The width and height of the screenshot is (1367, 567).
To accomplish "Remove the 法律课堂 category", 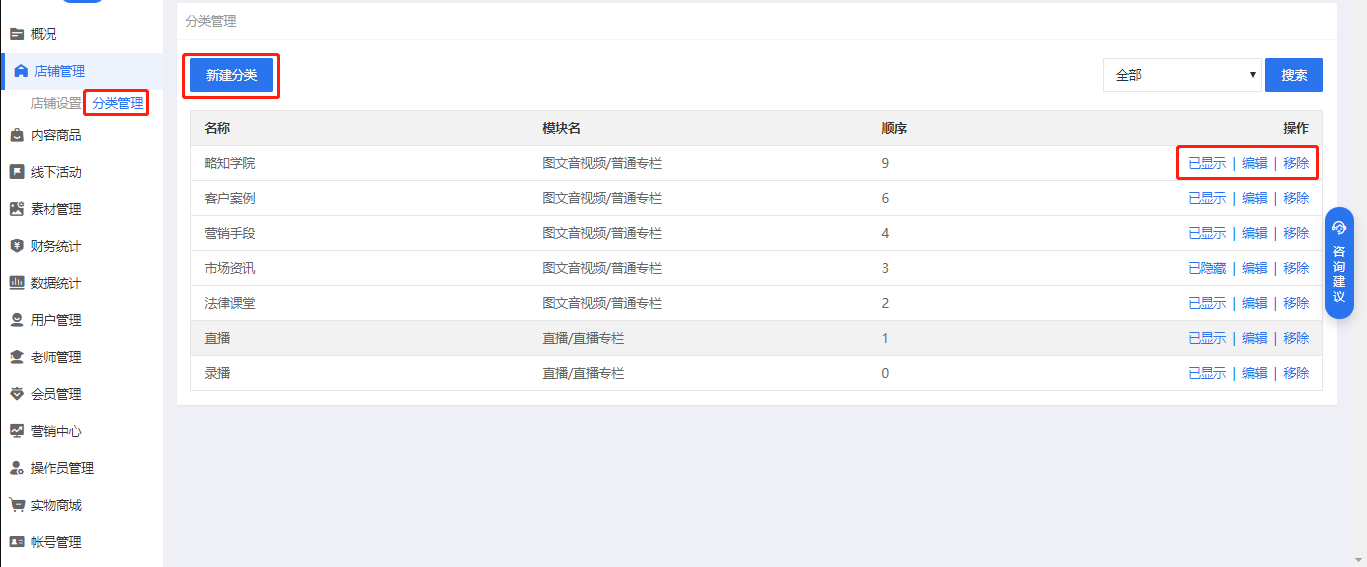I will [1296, 303].
